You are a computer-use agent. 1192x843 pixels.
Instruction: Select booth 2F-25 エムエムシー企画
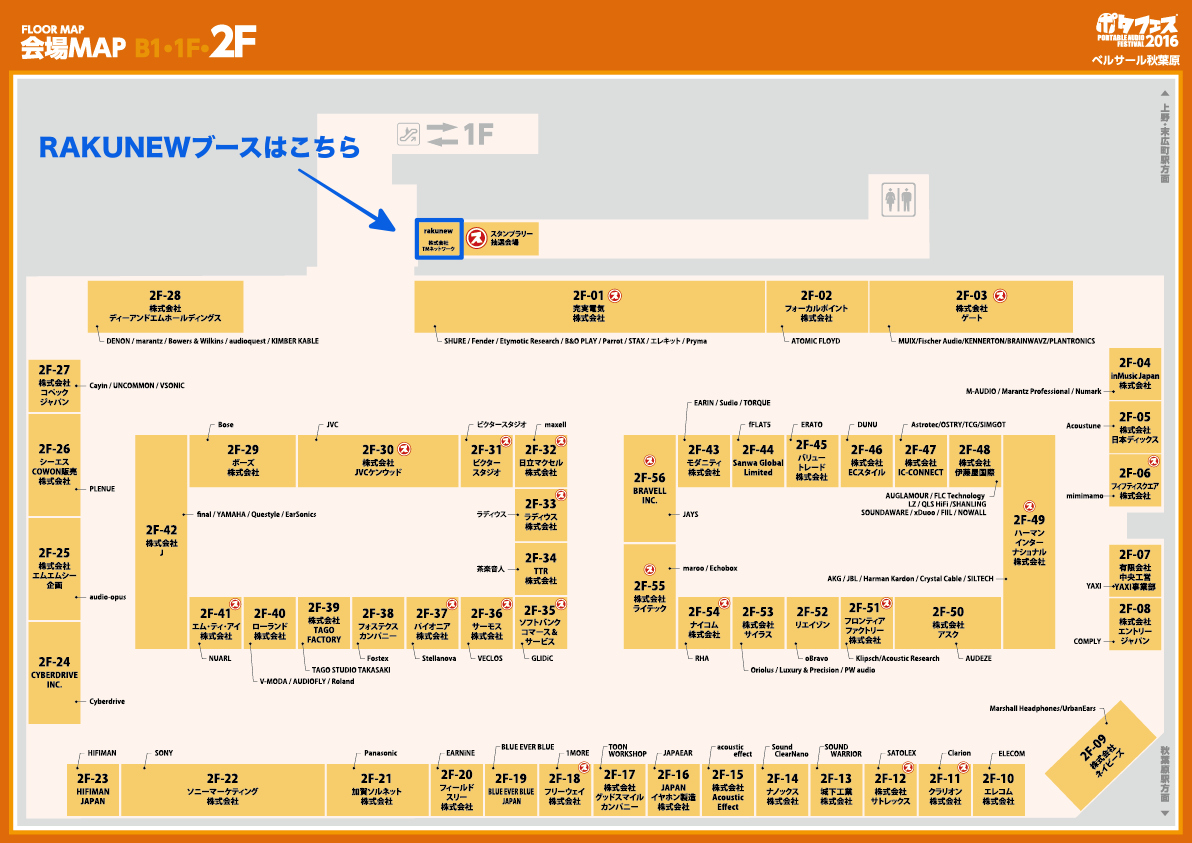click(x=54, y=569)
